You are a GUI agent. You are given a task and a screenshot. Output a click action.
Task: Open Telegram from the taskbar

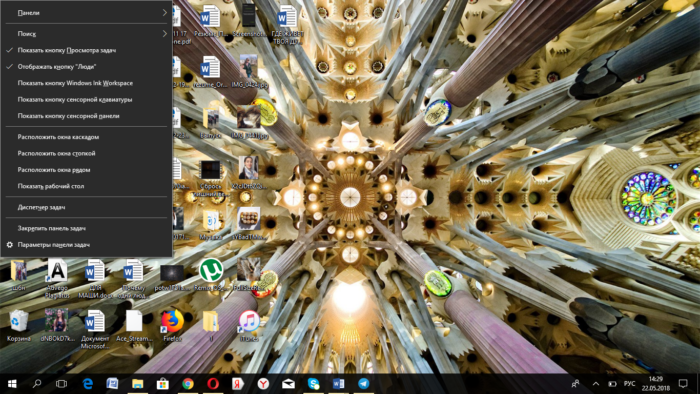tap(364, 384)
